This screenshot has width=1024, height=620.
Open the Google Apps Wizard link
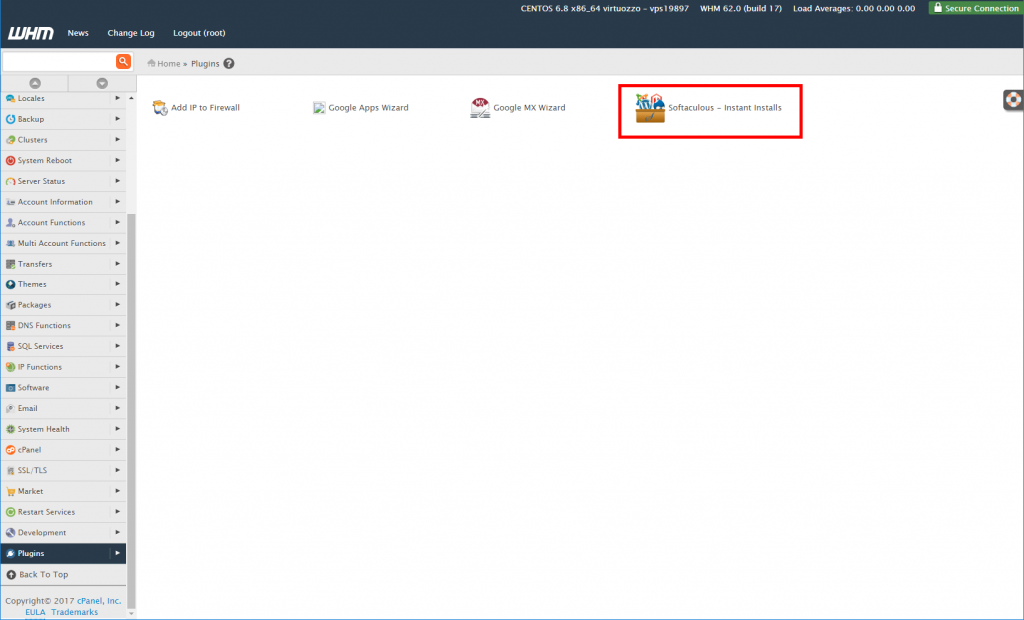[368, 108]
